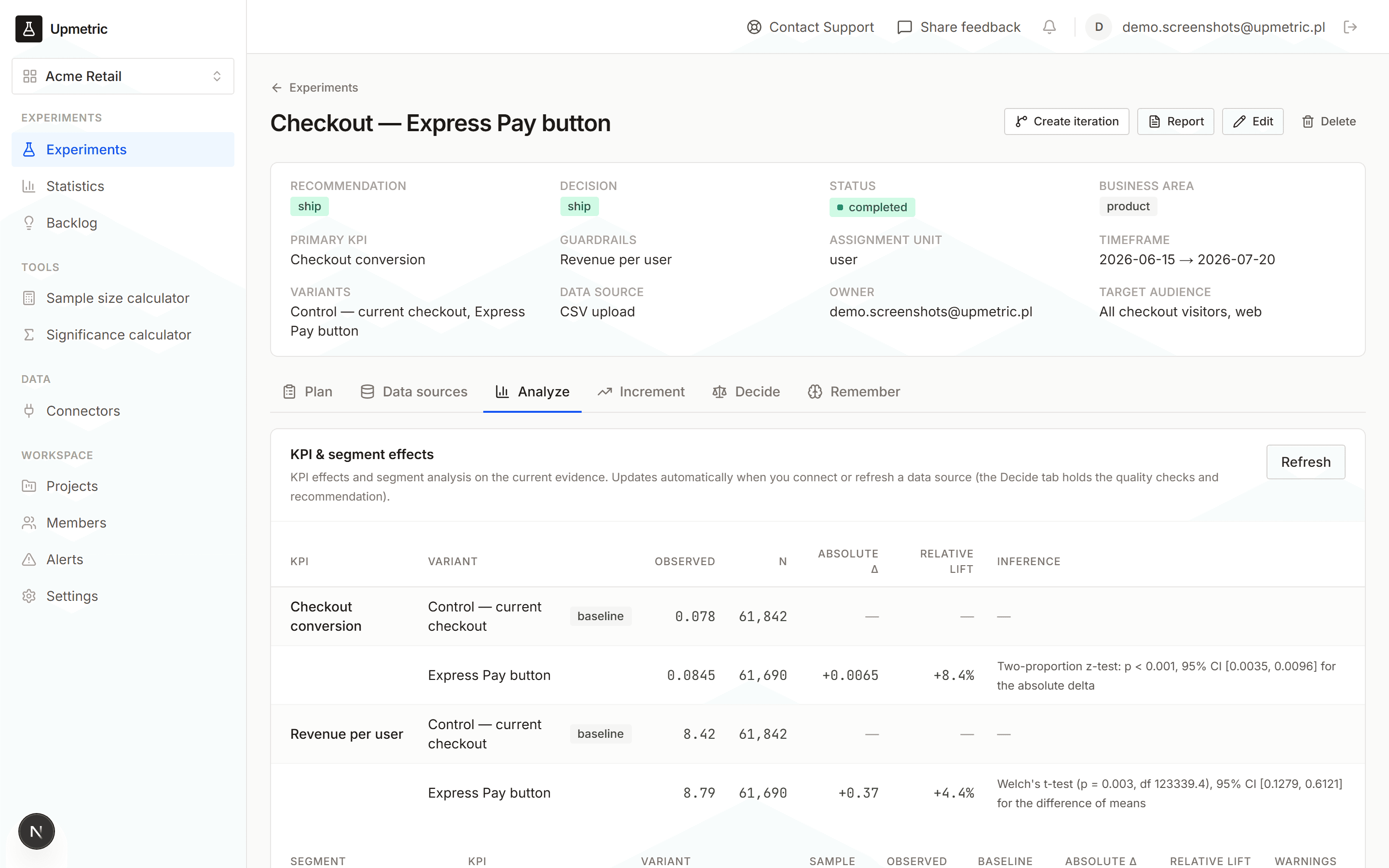Open the Report button

pyautogui.click(x=1175, y=121)
